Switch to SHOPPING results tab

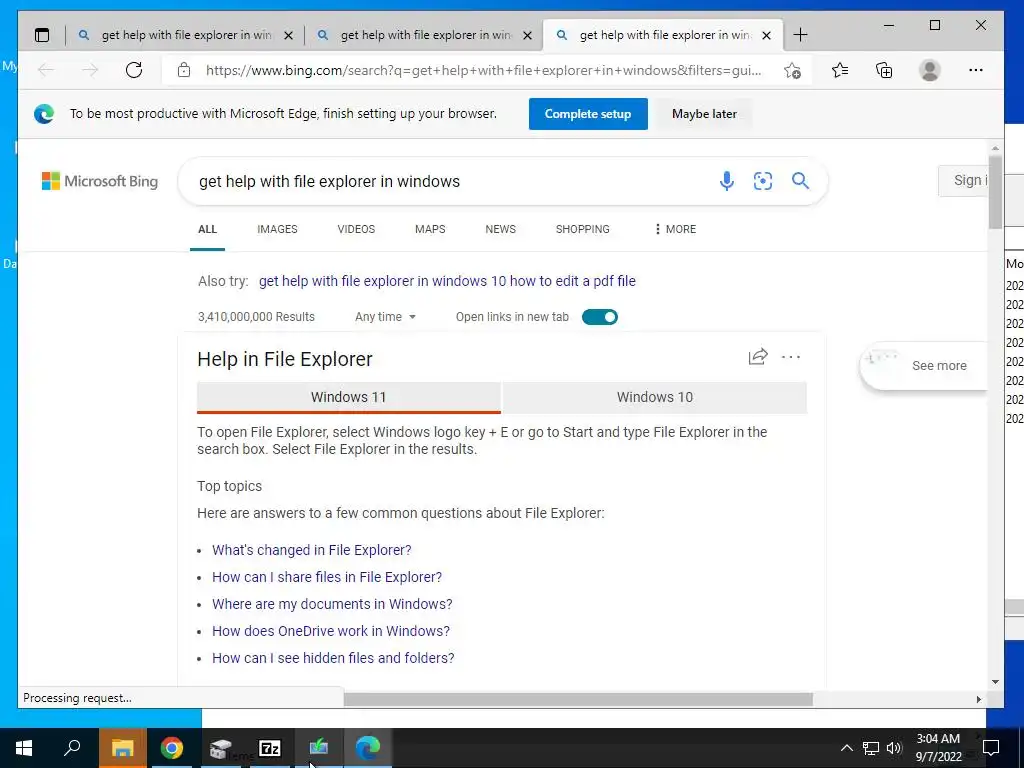583,229
